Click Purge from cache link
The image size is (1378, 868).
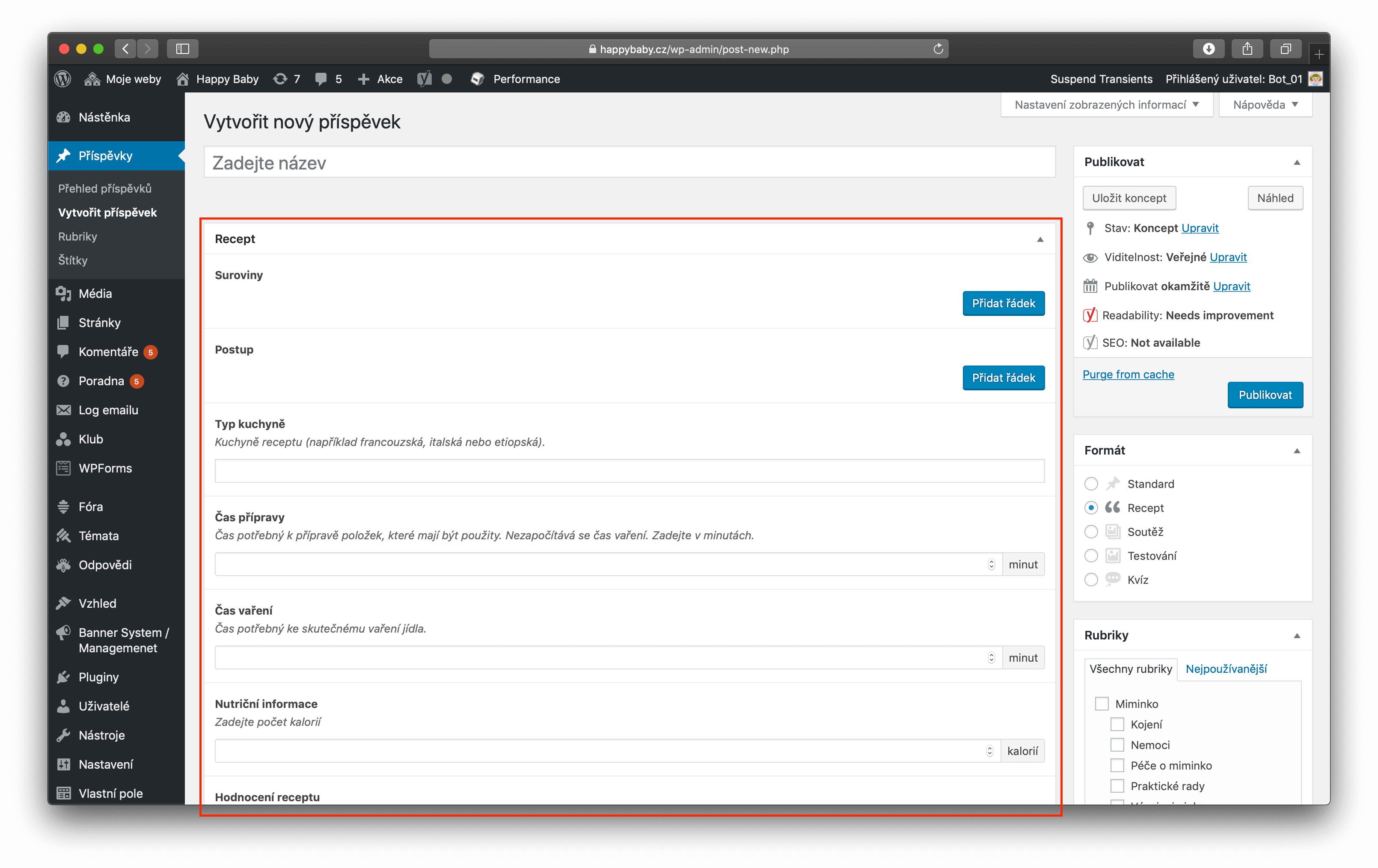(1128, 374)
